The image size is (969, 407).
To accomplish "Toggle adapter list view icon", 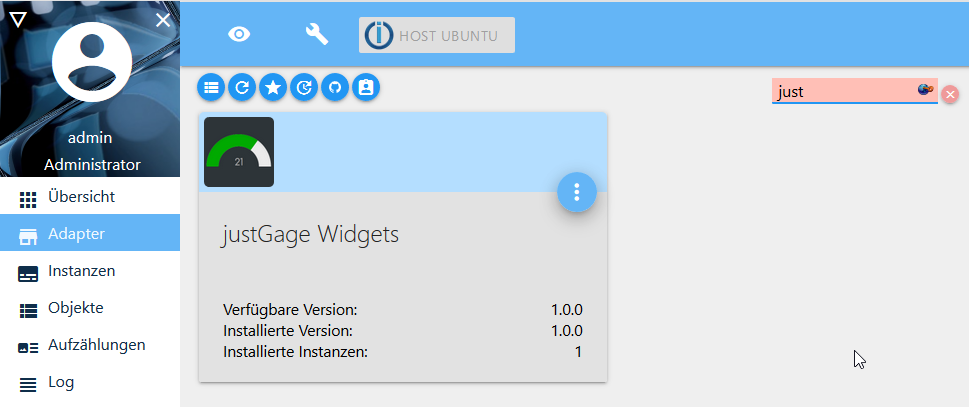I will (210, 87).
